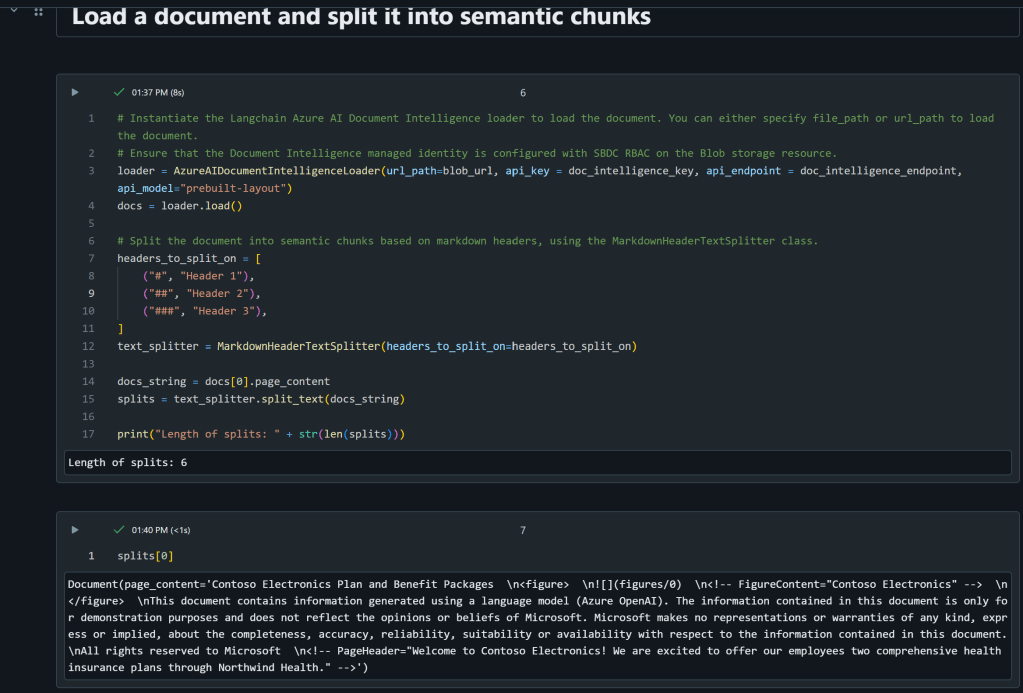Click the green checkmark at 01:37 PM
1023x693 pixels.
119,93
